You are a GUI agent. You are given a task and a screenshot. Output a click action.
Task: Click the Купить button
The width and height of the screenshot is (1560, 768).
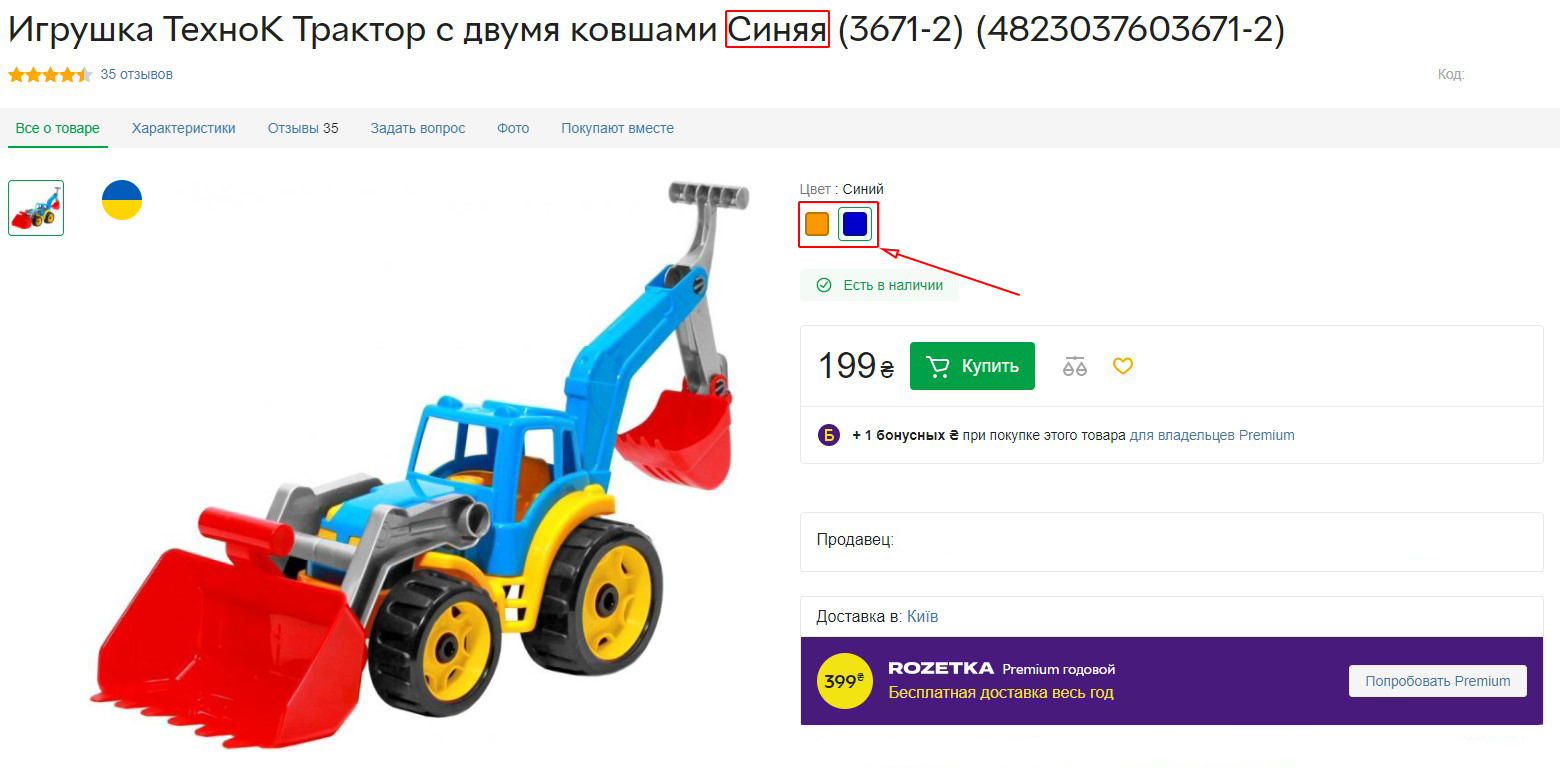click(972, 366)
